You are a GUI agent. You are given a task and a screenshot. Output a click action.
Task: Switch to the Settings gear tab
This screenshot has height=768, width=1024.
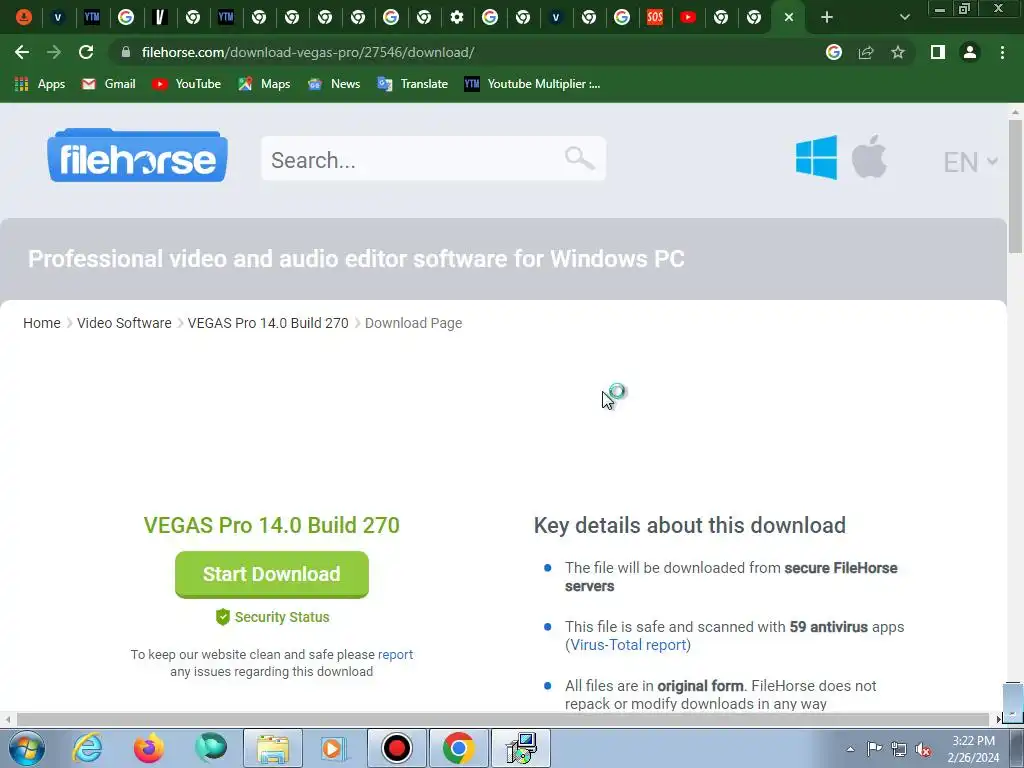click(457, 17)
